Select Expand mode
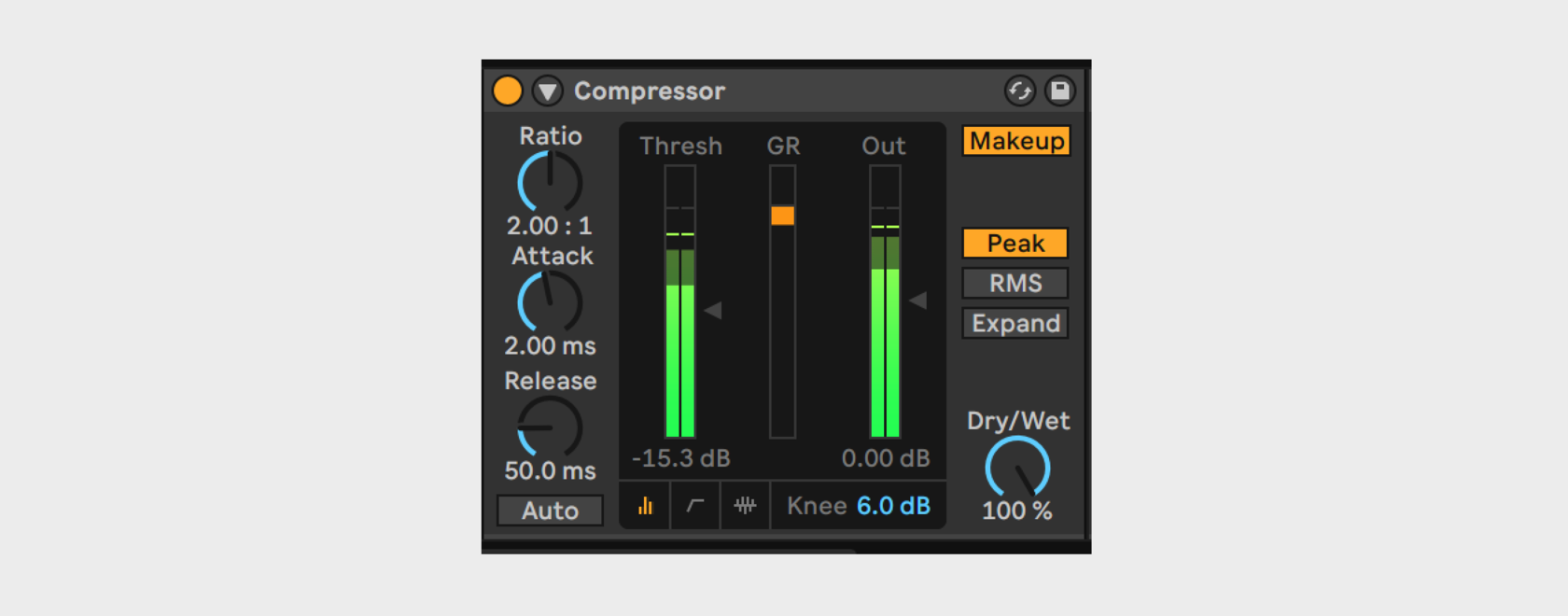 (x=1015, y=323)
